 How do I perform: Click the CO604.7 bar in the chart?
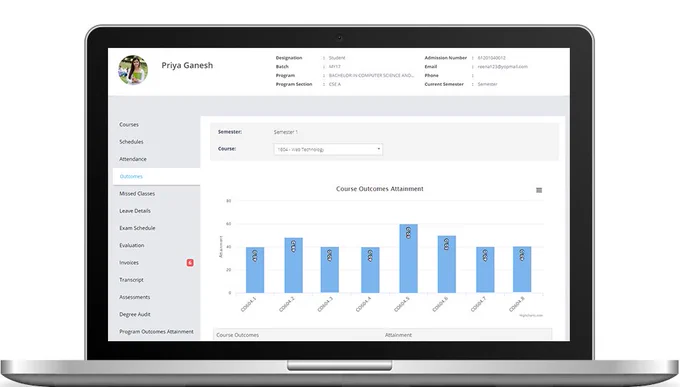[485, 270]
